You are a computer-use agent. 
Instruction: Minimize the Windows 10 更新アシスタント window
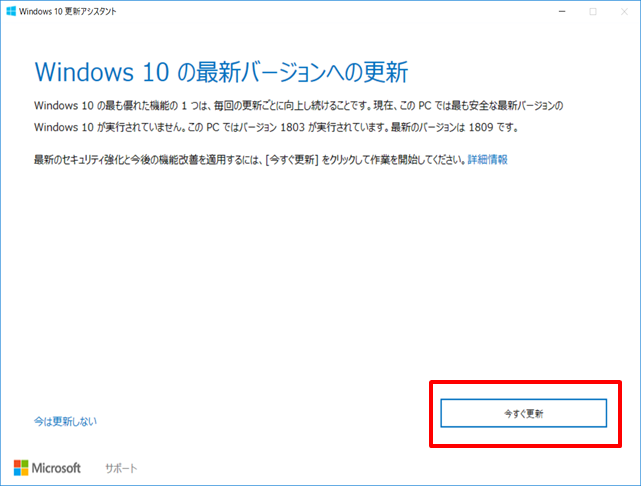[x=562, y=11]
